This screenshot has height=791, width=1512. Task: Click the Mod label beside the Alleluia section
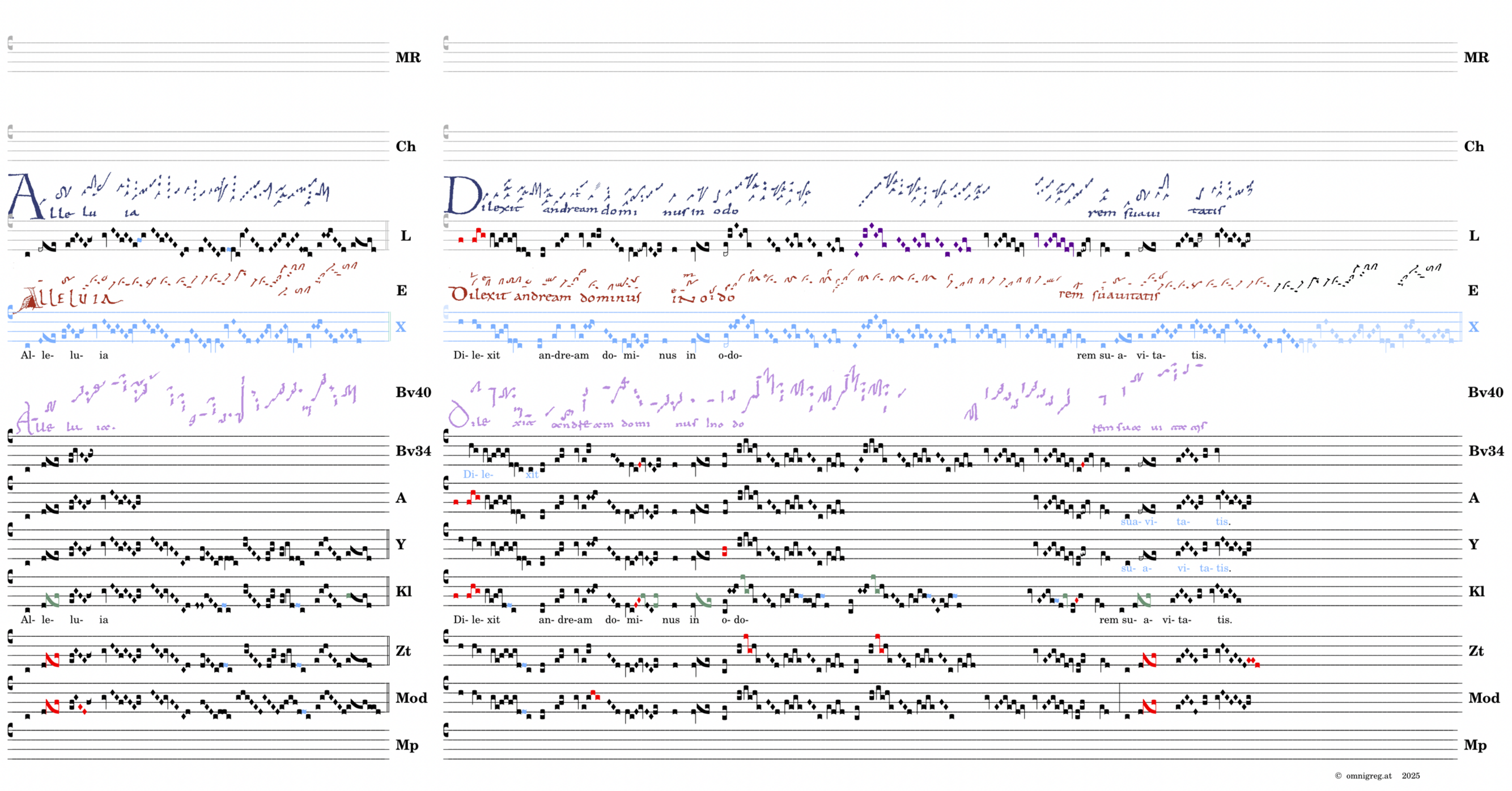pyautogui.click(x=411, y=698)
